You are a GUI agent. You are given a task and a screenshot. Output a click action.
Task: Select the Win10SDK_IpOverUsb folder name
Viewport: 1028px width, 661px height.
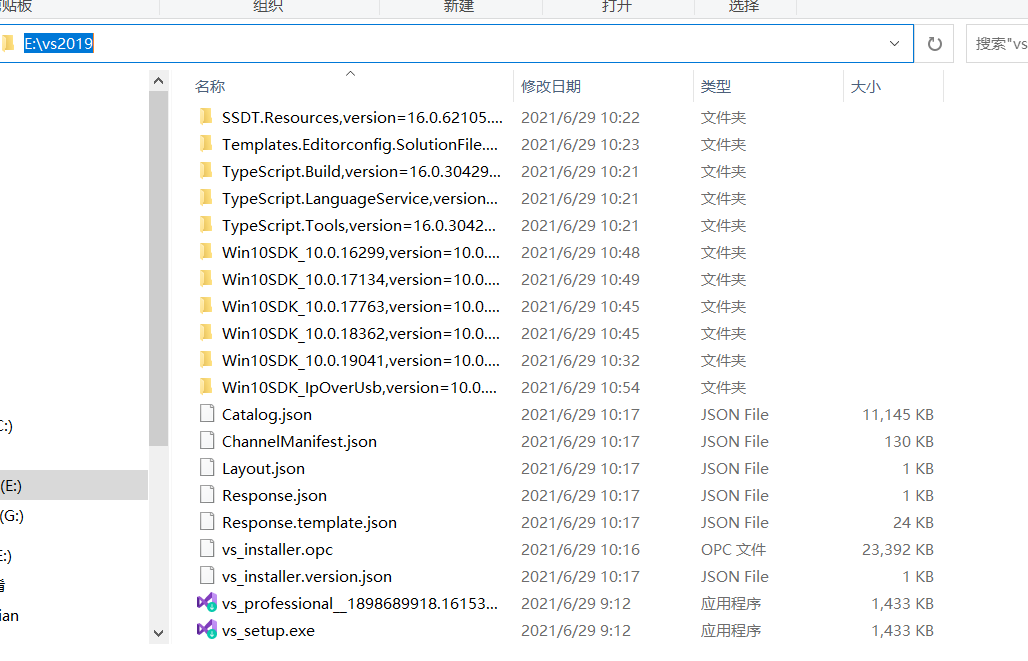(x=359, y=387)
